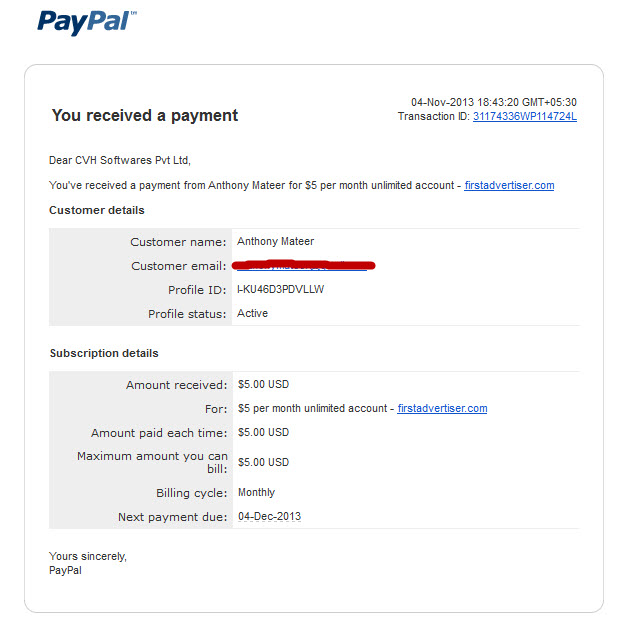Viewport: 619px width, 621px height.
Task: Click the Subscription details section heading
Action: tap(104, 353)
